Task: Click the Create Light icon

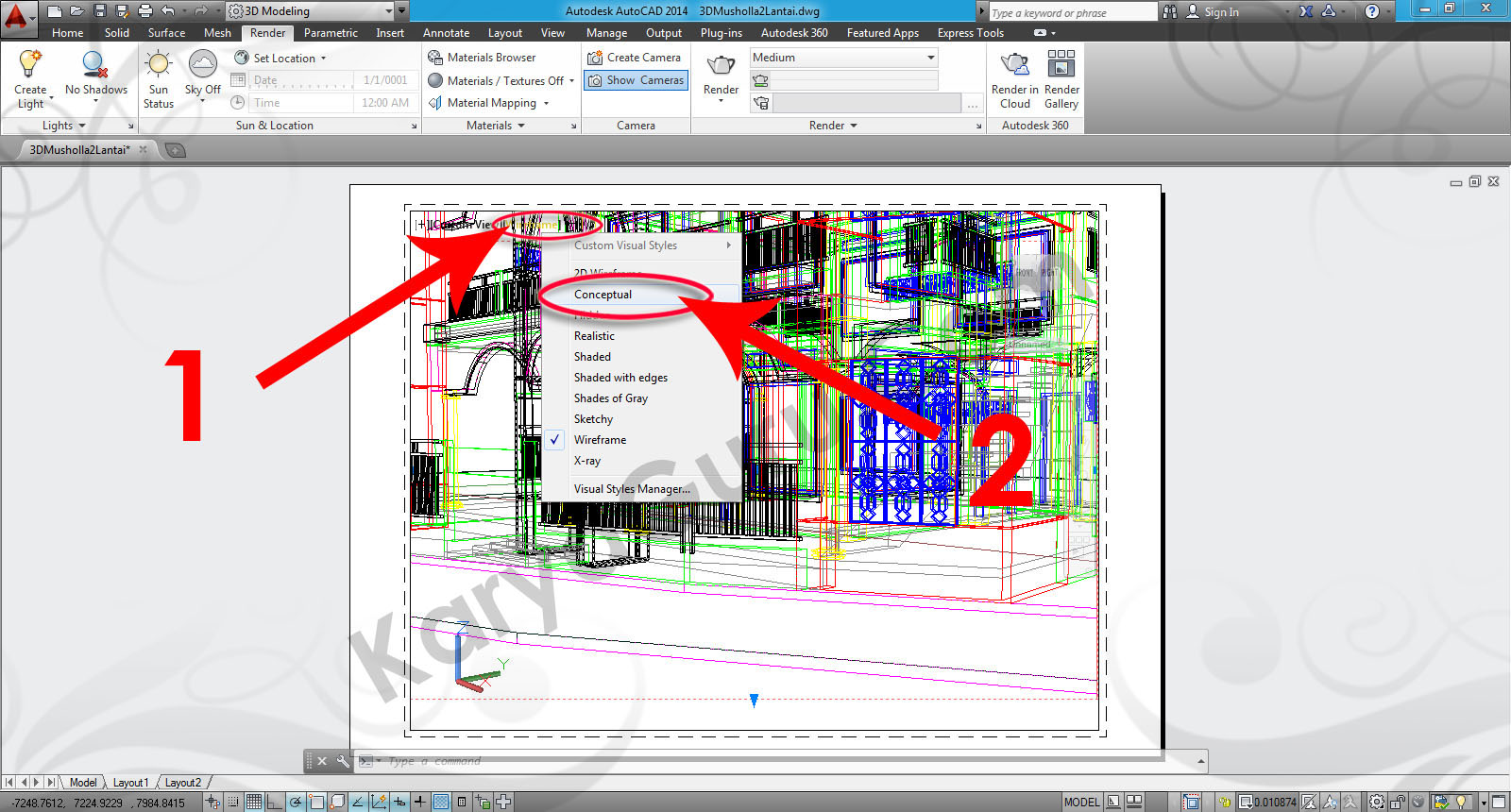Action: click(x=30, y=65)
